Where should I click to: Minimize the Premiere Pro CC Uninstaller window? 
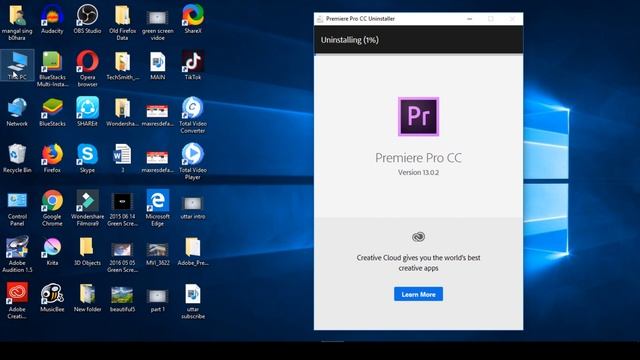pos(469,19)
